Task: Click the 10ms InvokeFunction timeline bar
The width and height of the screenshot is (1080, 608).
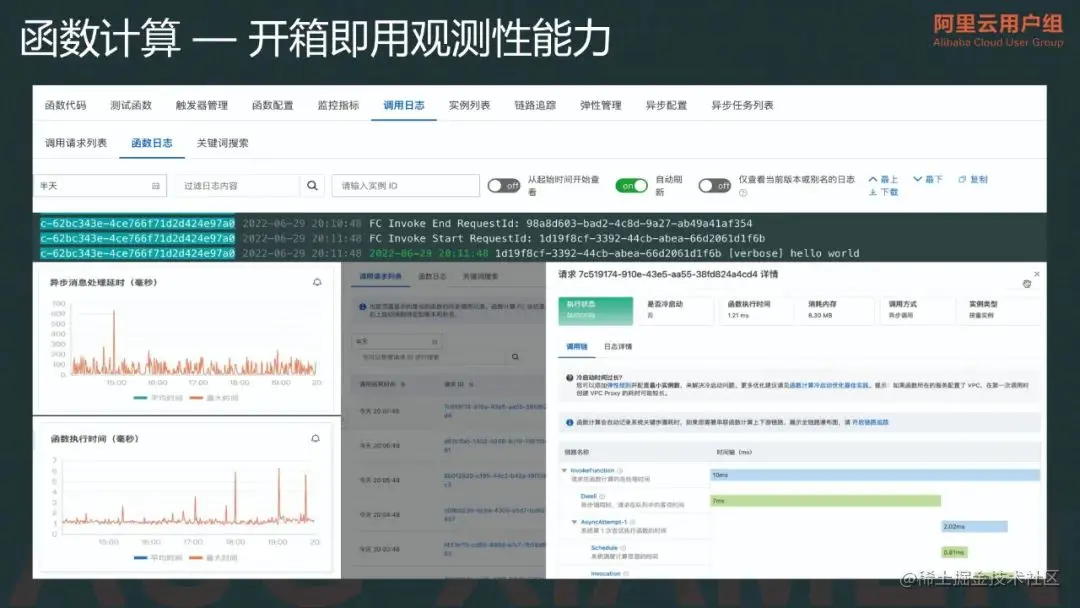Action: (875, 475)
